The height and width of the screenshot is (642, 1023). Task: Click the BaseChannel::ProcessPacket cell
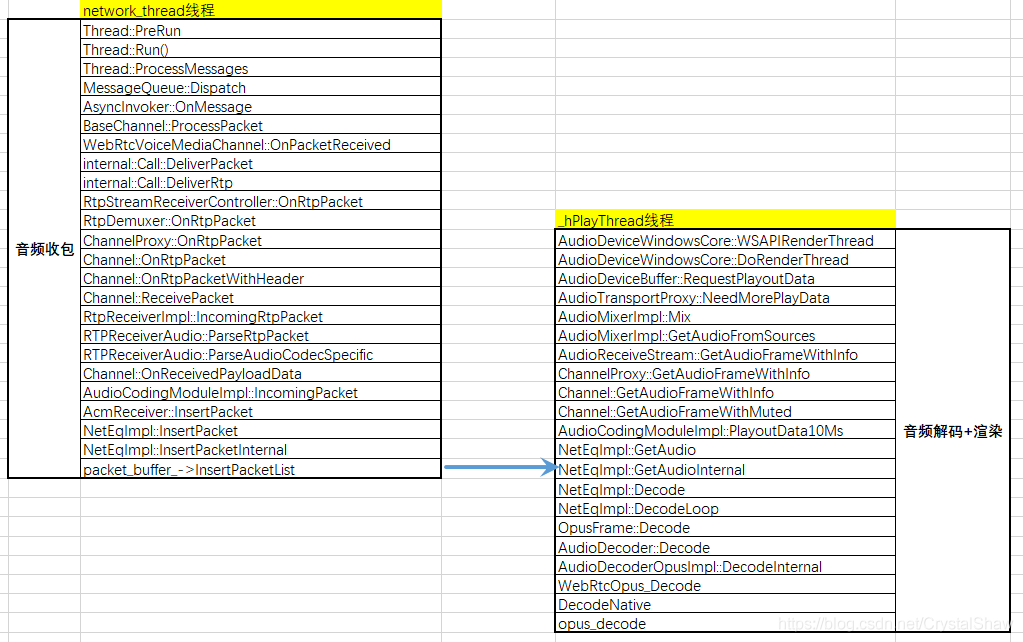(260, 126)
